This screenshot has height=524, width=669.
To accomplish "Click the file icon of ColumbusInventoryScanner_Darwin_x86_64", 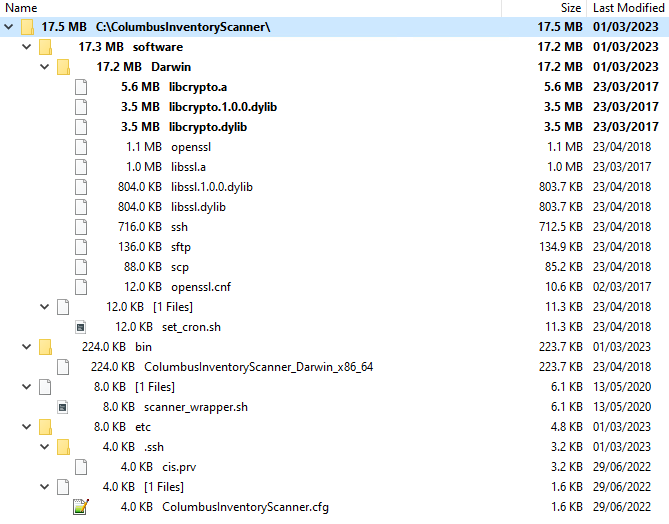I will tap(63, 367).
